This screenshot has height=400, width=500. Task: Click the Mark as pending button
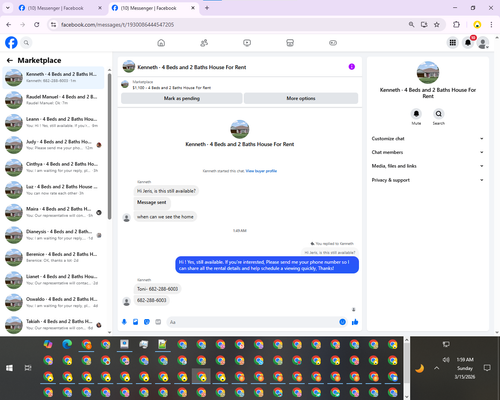(182, 98)
